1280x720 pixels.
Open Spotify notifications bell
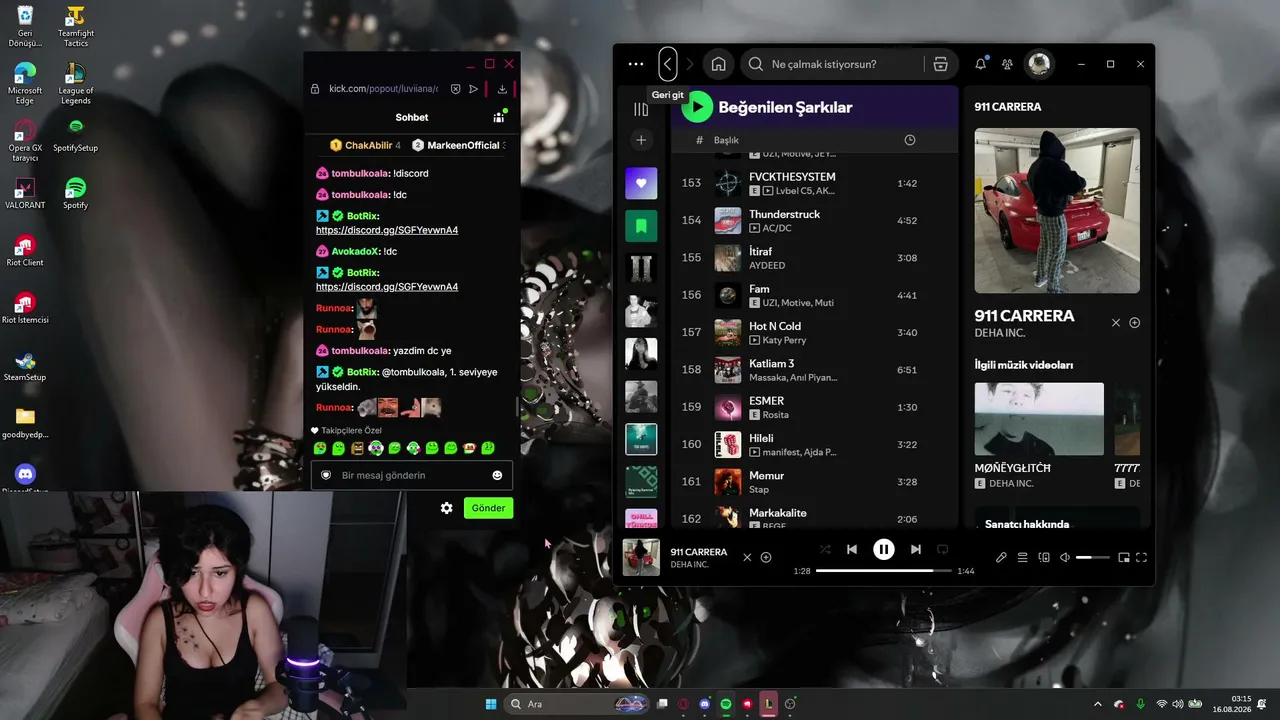pyautogui.click(x=980, y=64)
